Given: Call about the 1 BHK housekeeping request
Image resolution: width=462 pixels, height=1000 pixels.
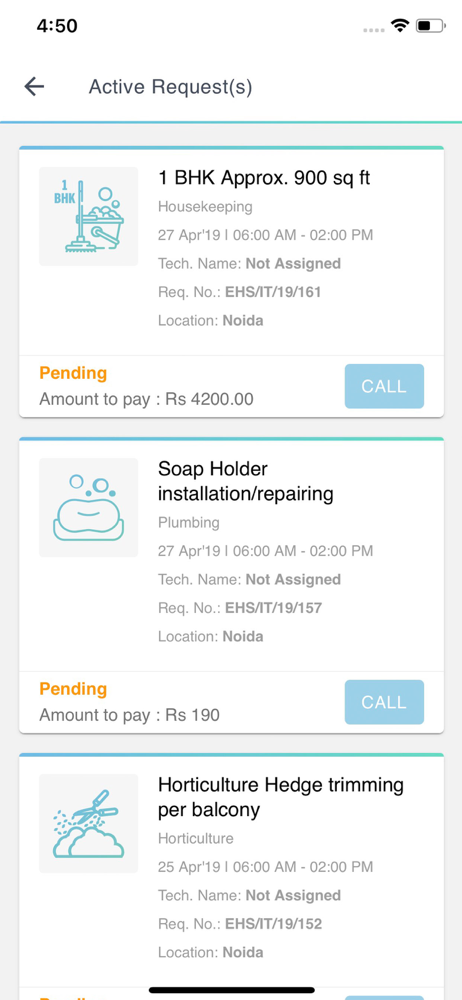Looking at the screenshot, I should pos(384,386).
